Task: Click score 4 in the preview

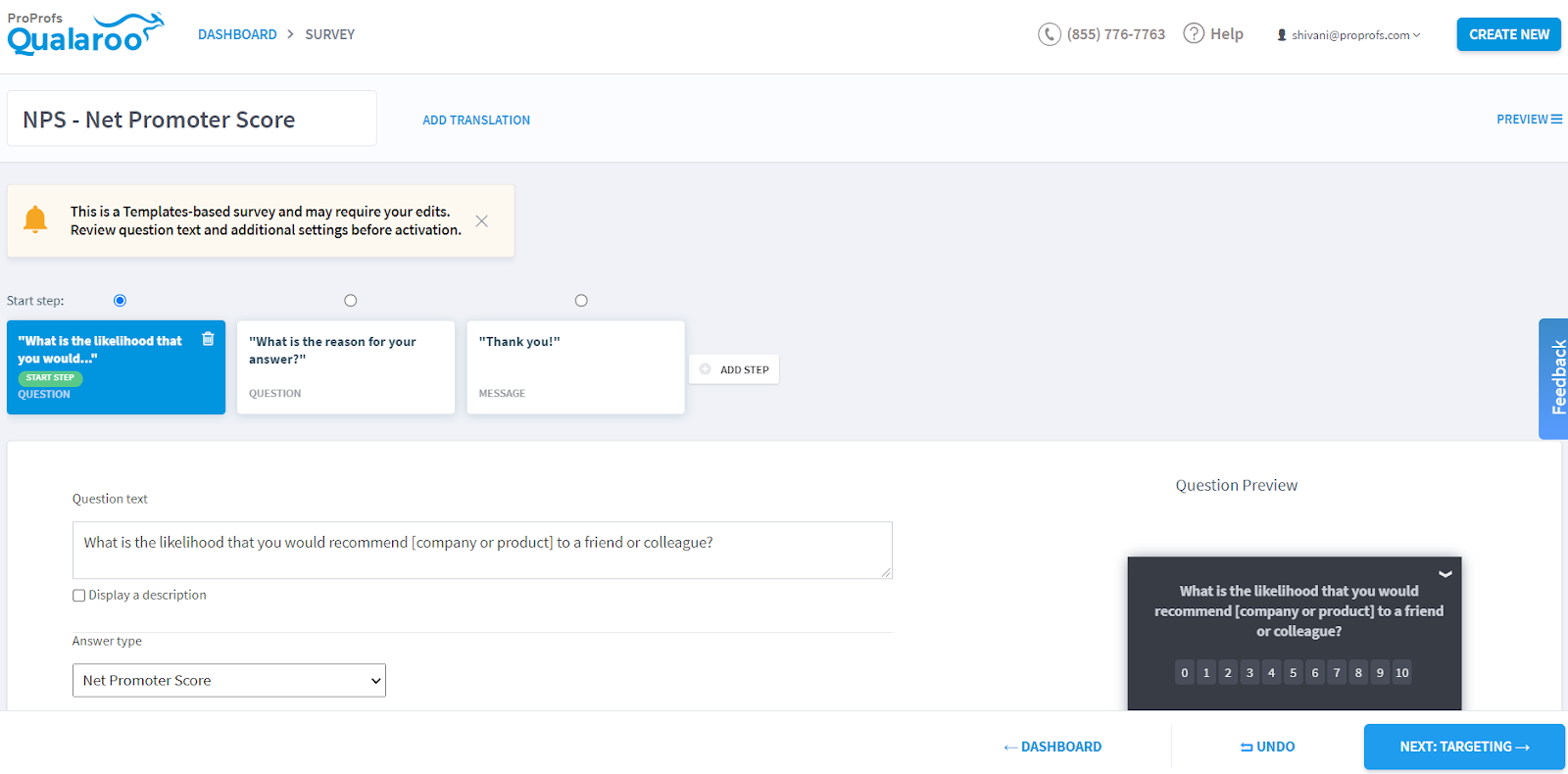Action: tap(1271, 672)
